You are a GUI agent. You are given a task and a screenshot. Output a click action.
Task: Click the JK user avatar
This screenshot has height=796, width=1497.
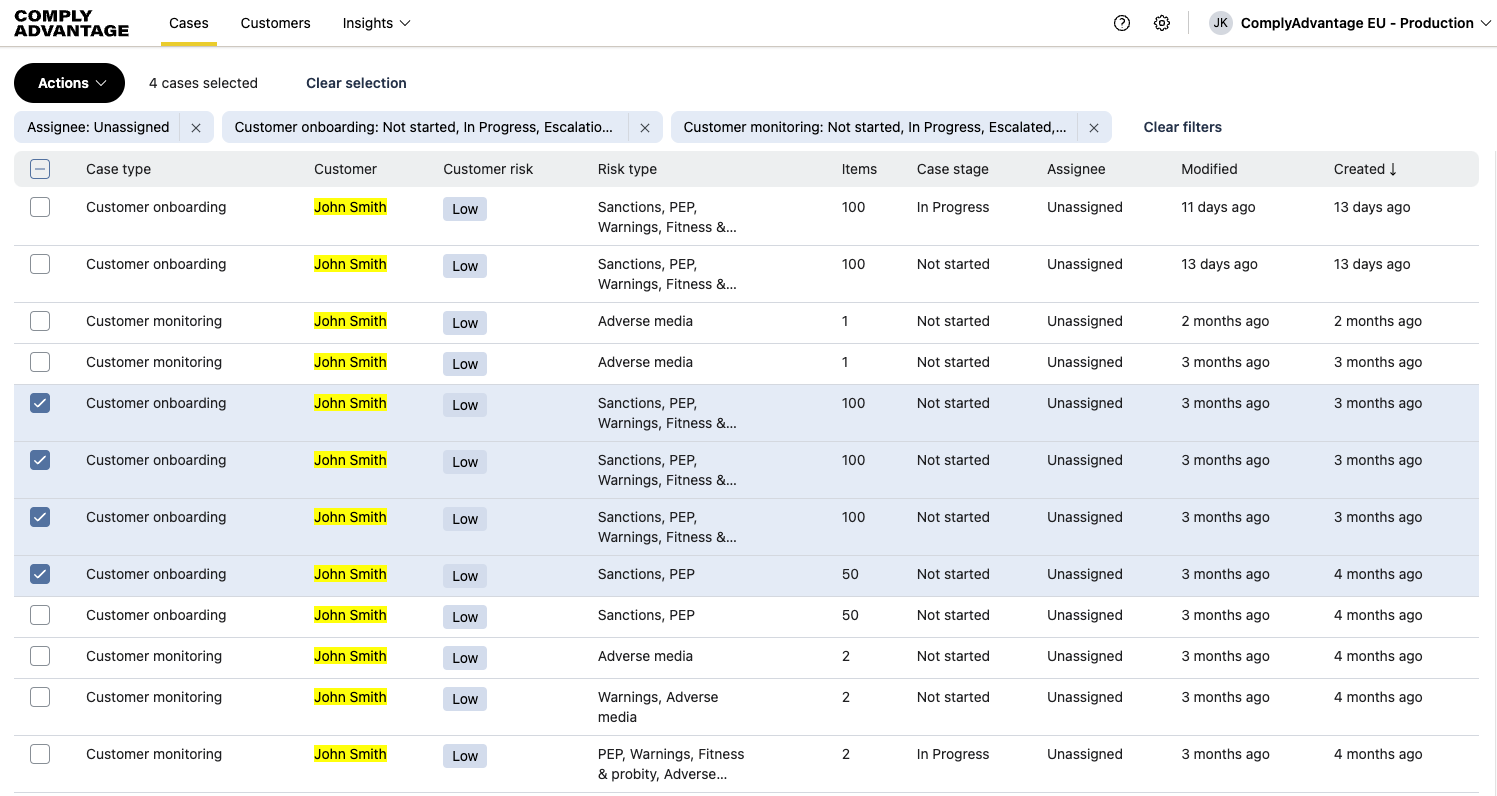tap(1220, 23)
